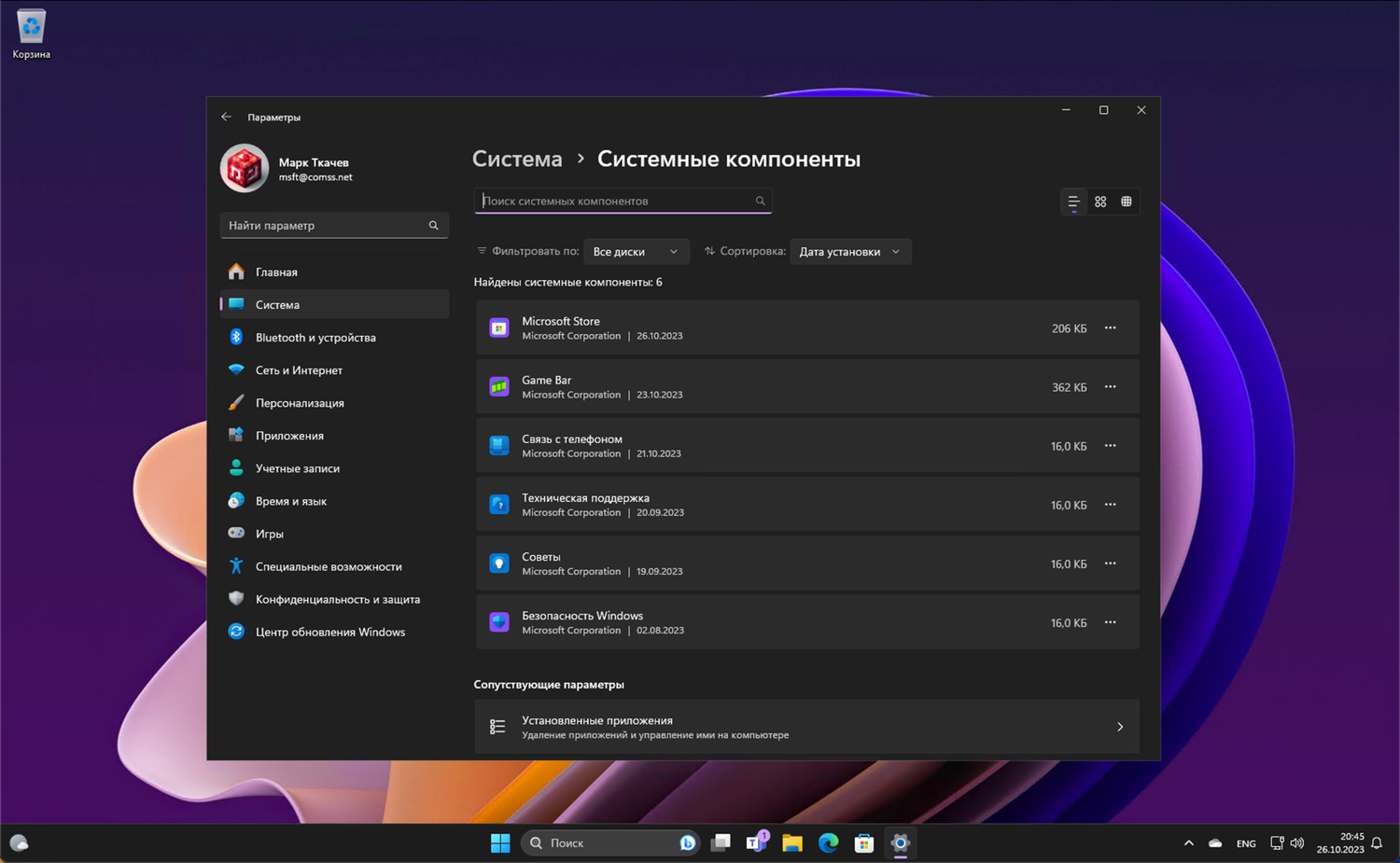
Task: Click the search icon in system components search
Action: [x=760, y=201]
